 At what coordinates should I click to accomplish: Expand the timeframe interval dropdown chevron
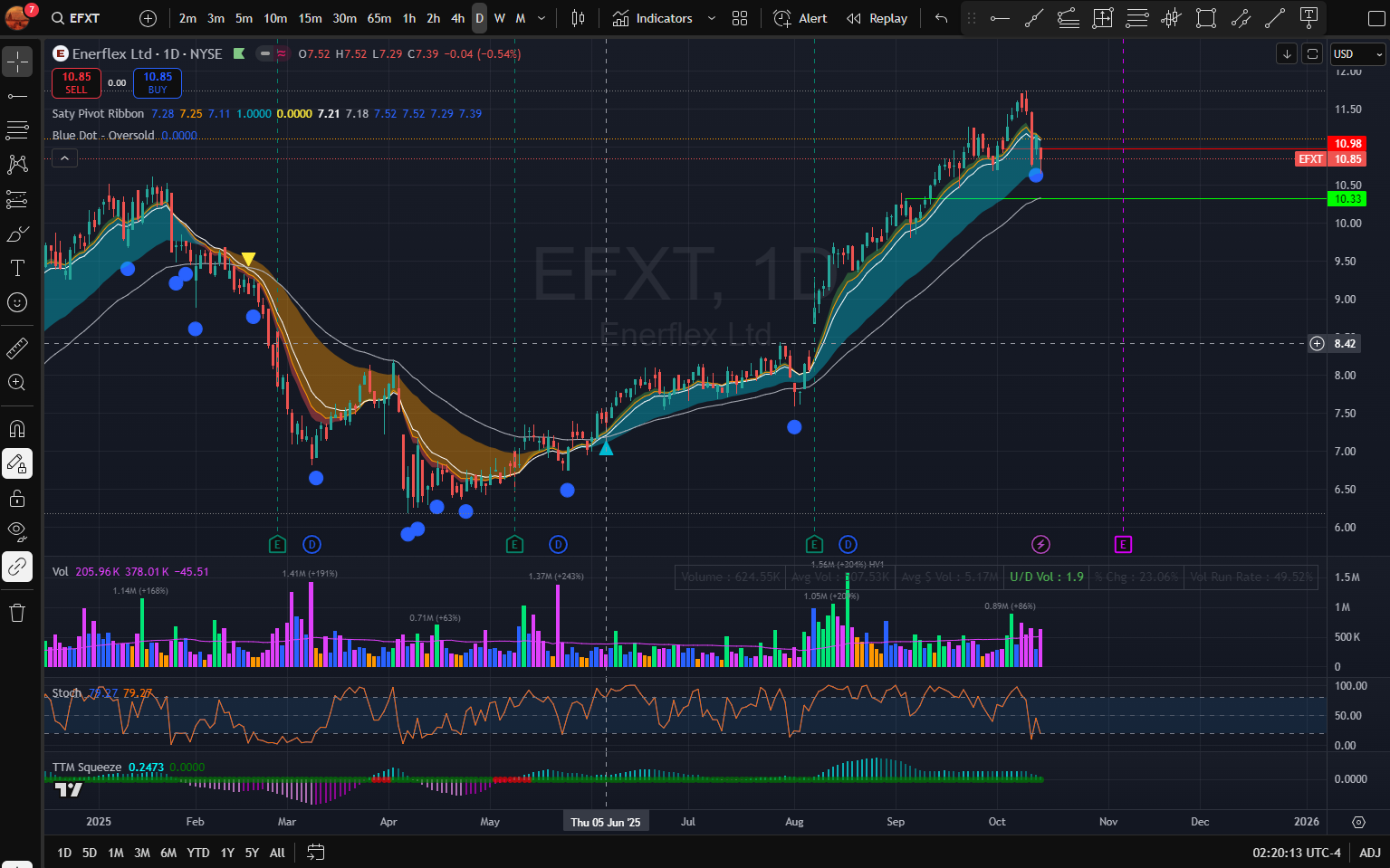coord(542,18)
